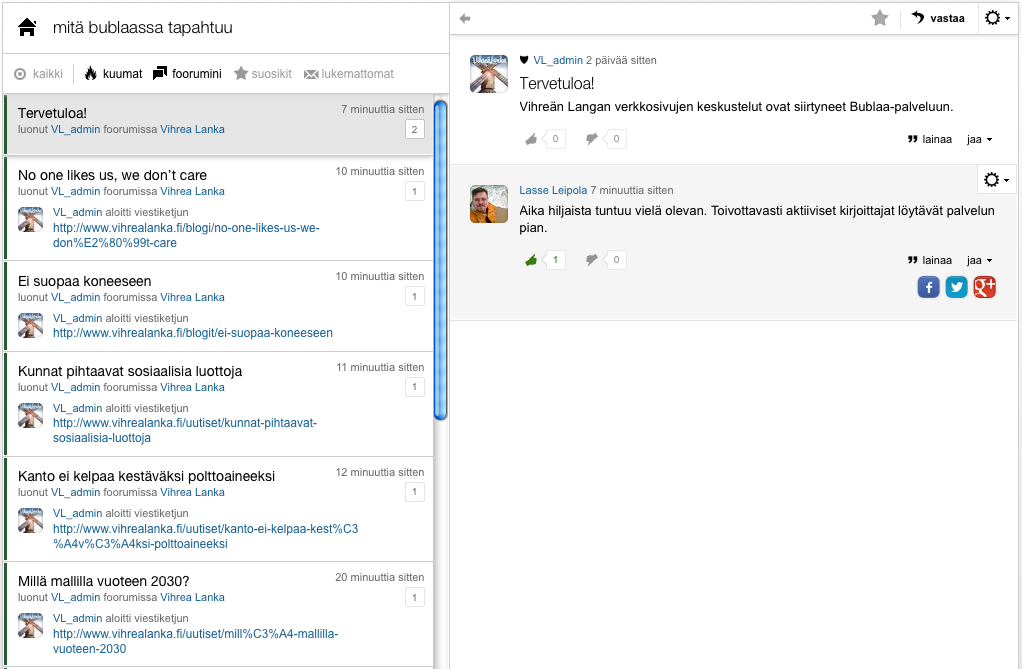This screenshot has width=1022, height=669.
Task: Expand jaa menu on Lasse Leipola's reply
Action: (980, 261)
